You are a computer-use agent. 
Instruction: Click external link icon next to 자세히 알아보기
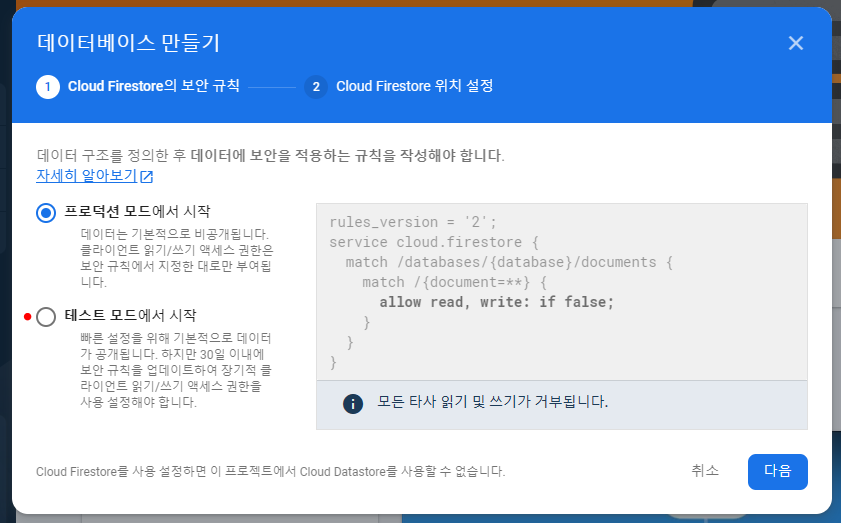(146, 176)
